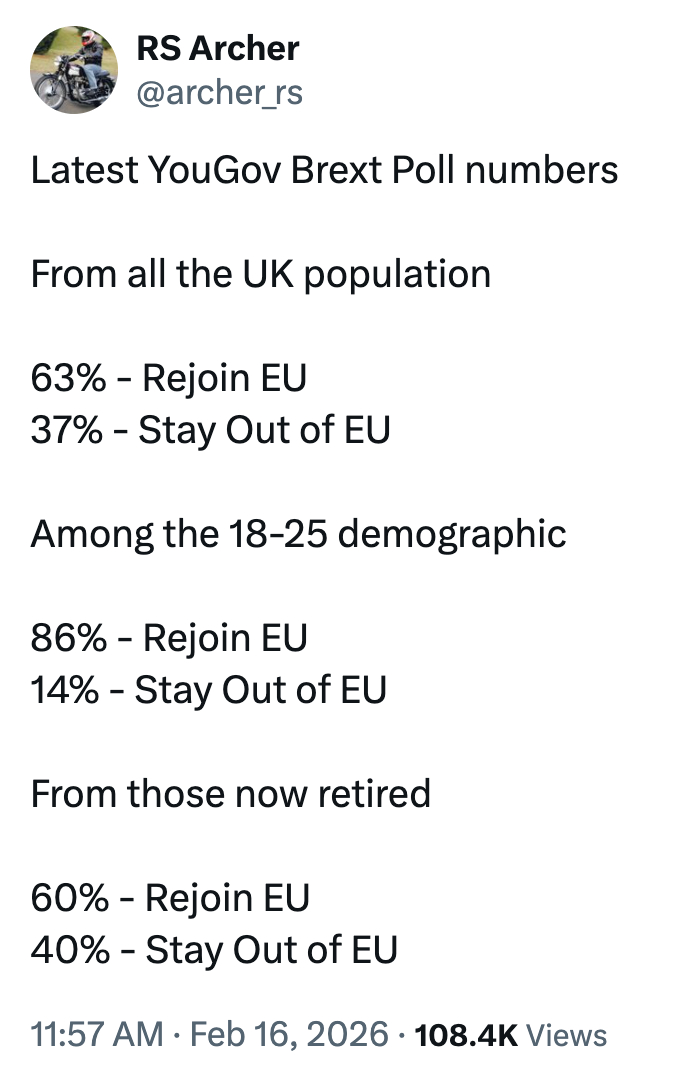Select the 14% - Stay Out of EU line
680x1074 pixels.
tap(208, 690)
